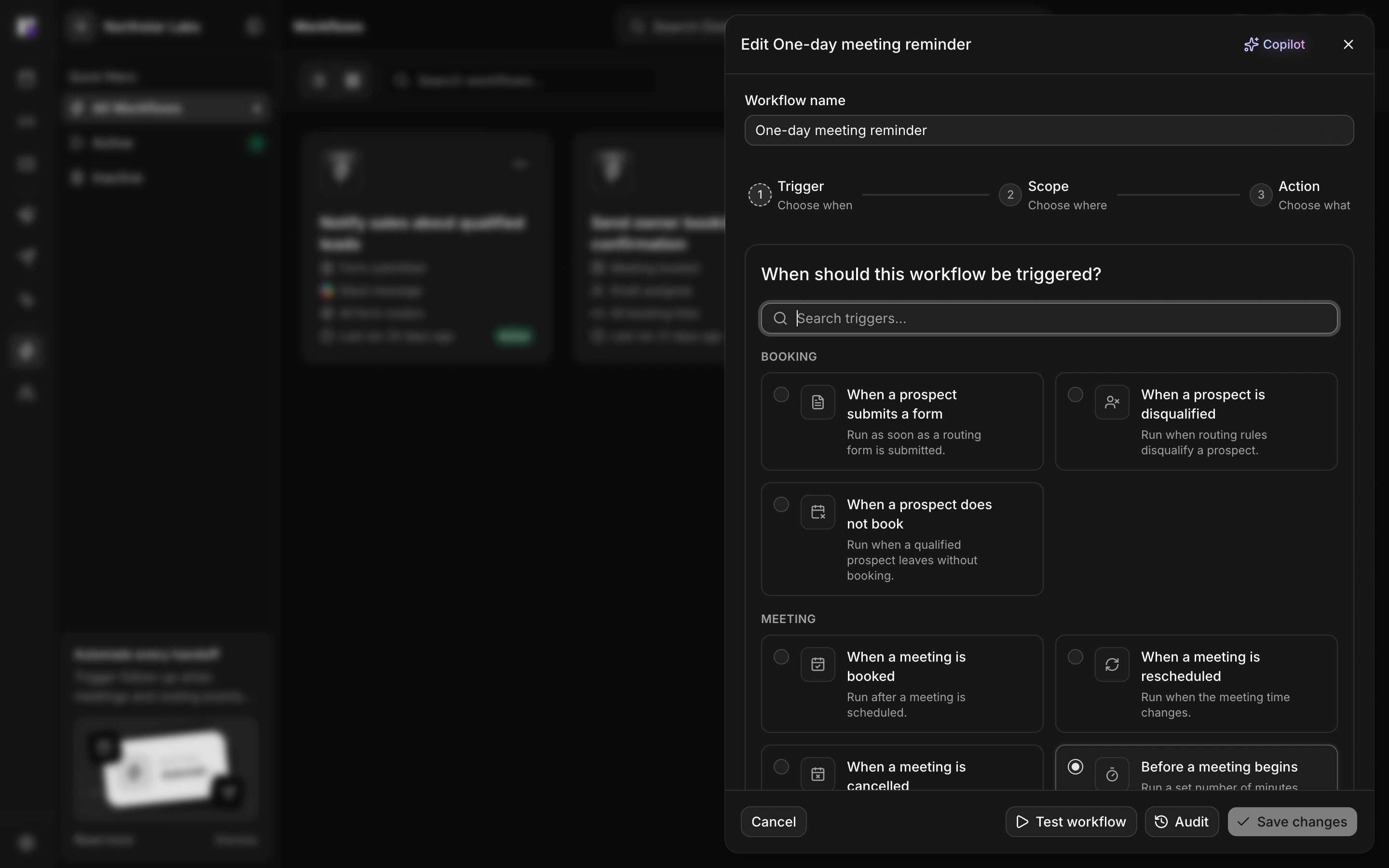Click 'Run after a meeting is scheduled.' text

[x=906, y=705]
